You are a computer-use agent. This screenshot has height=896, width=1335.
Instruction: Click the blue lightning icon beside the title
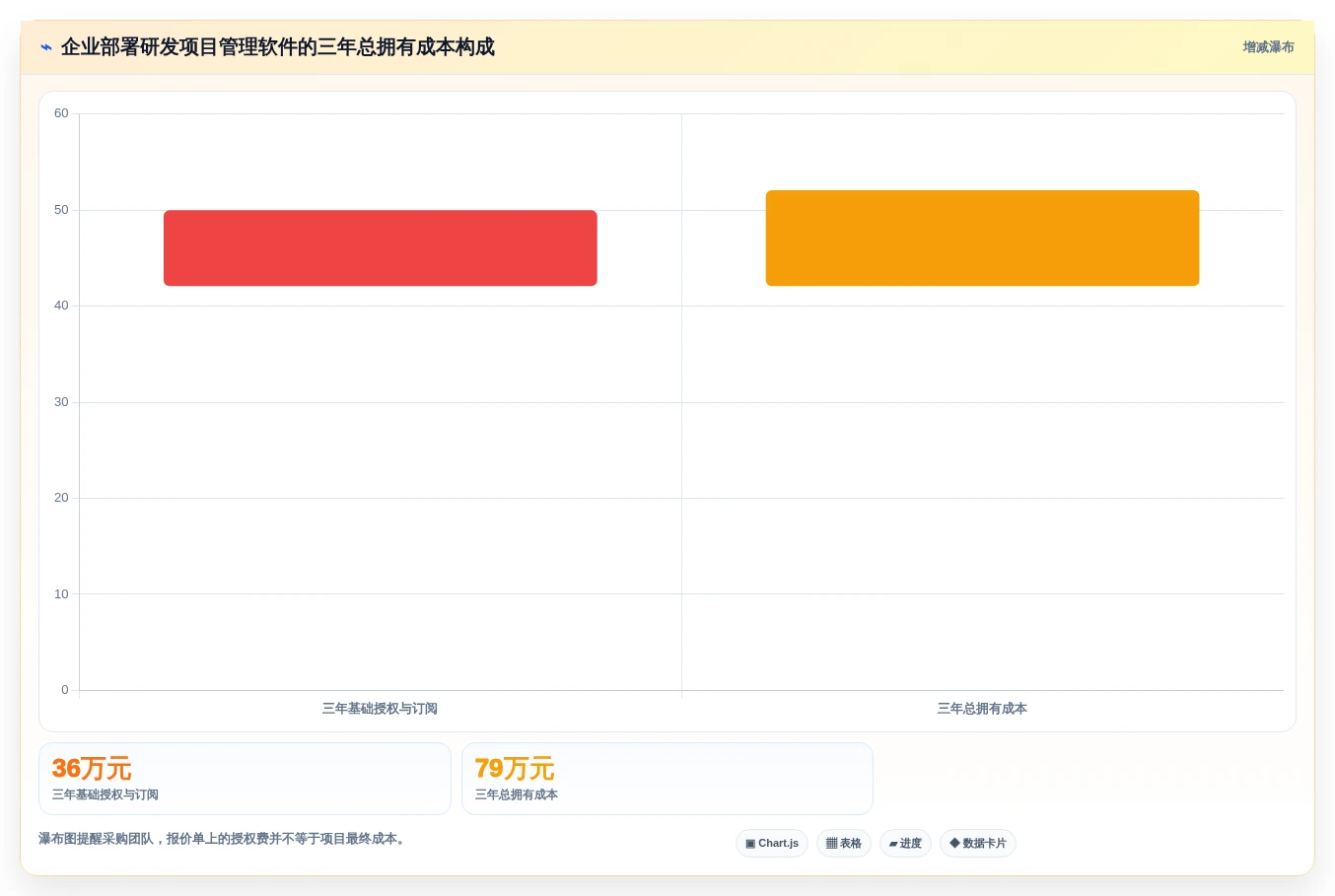coord(46,47)
